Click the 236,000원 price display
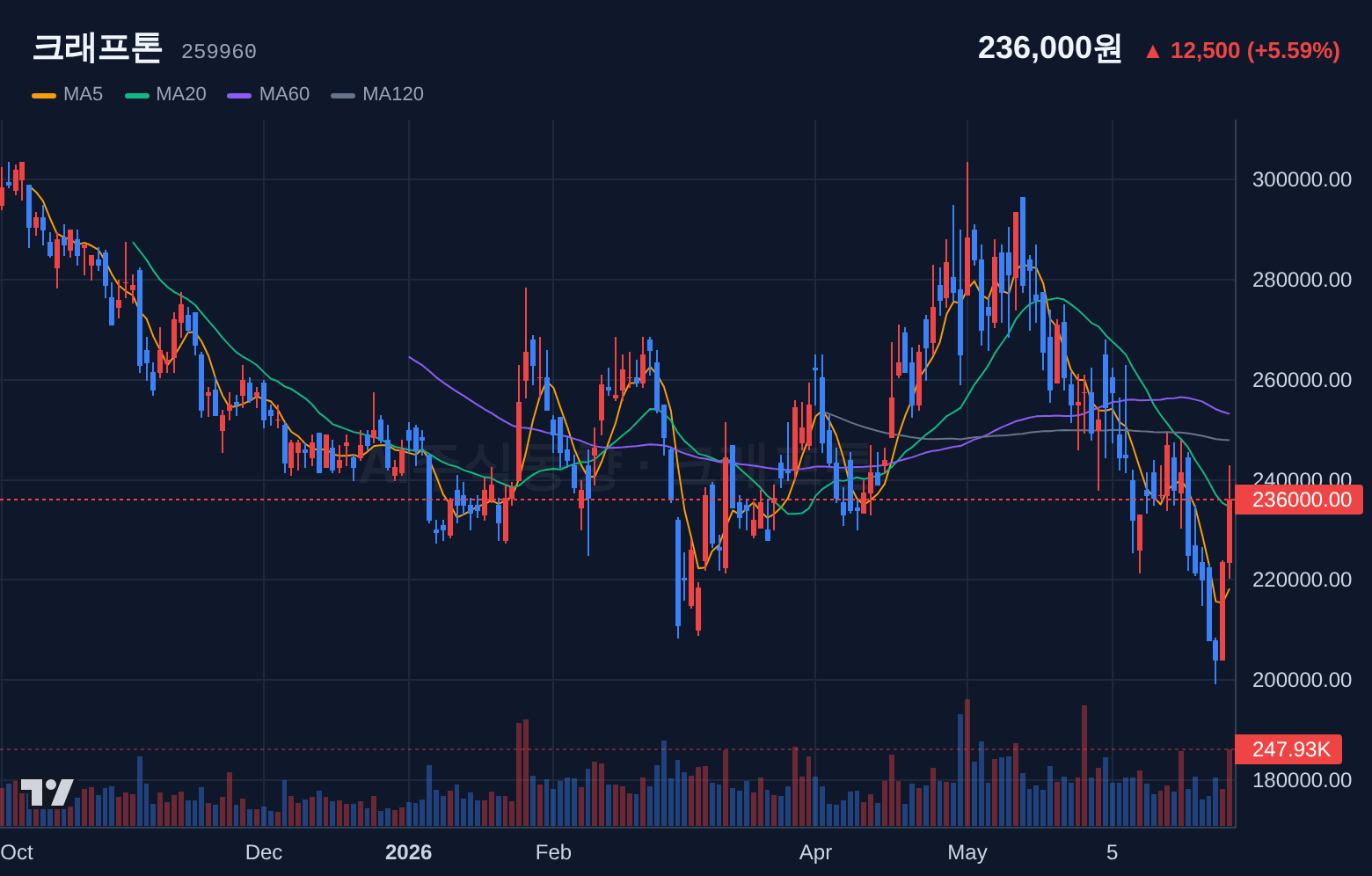This screenshot has height=876, width=1372. click(x=1050, y=48)
